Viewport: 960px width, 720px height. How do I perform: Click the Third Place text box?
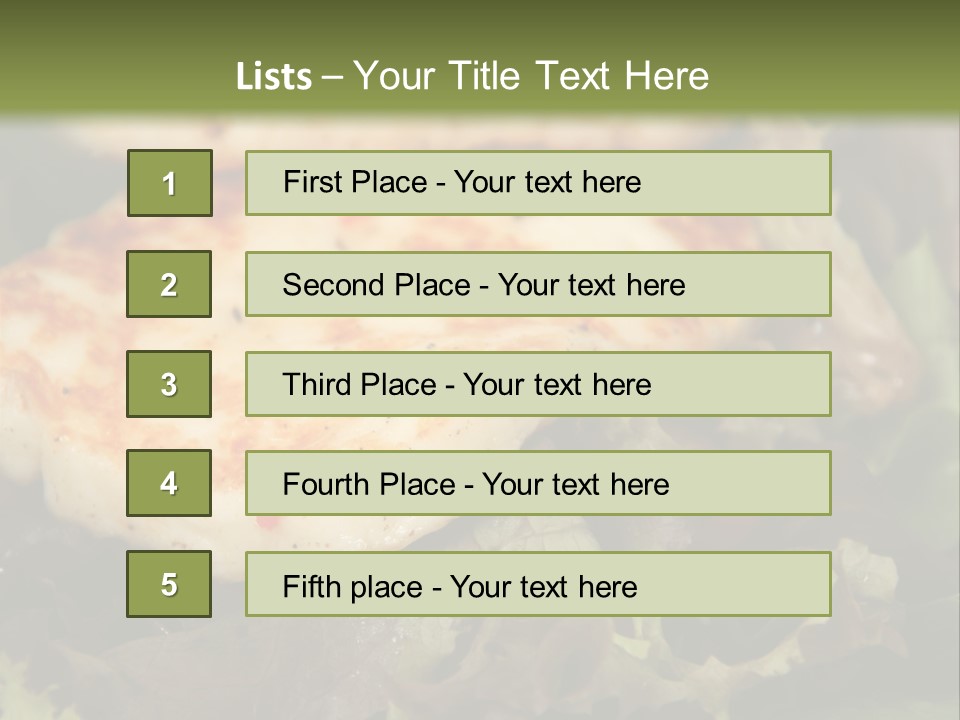tap(538, 384)
